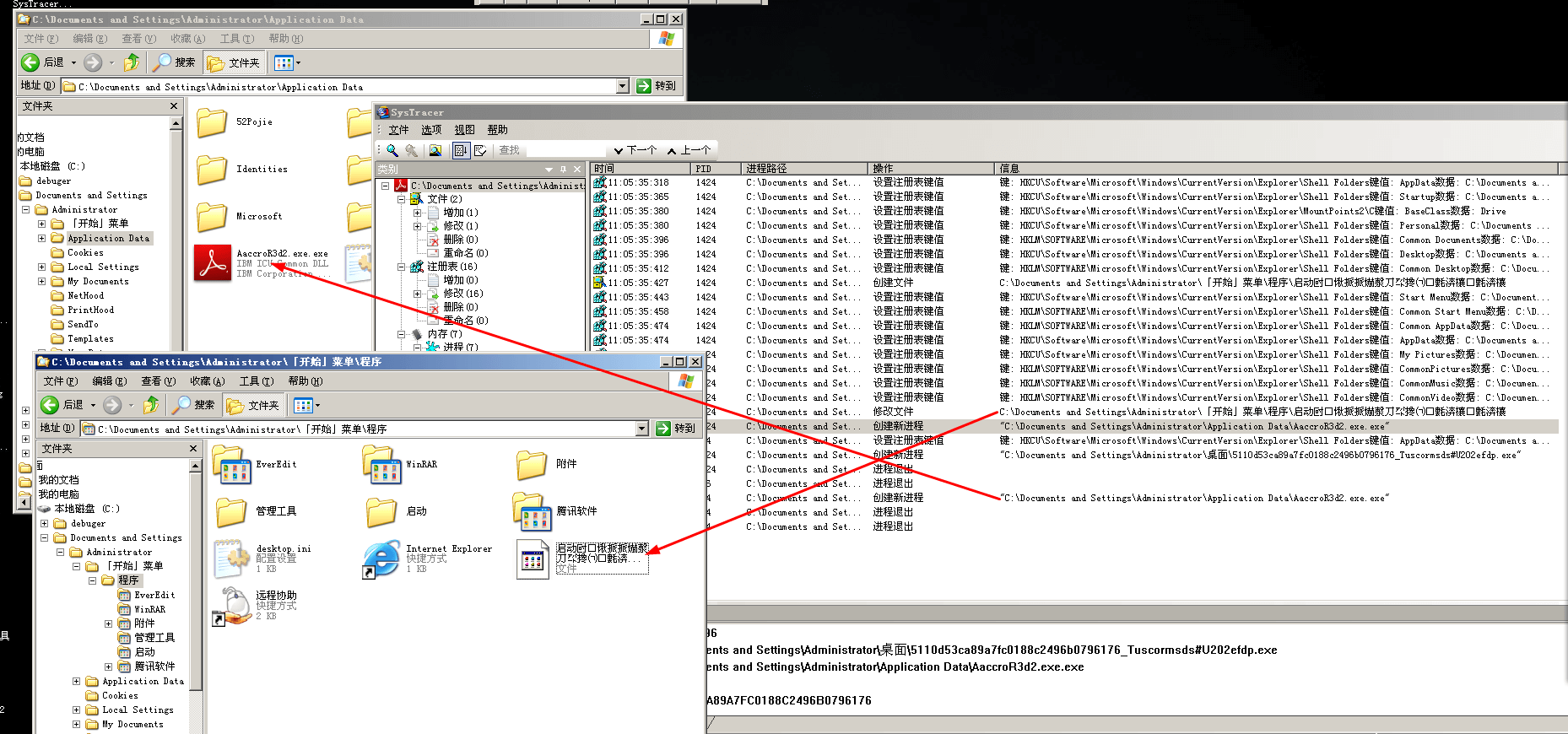
Task: Open the 文件 menu in SysTracer
Action: coord(398,130)
